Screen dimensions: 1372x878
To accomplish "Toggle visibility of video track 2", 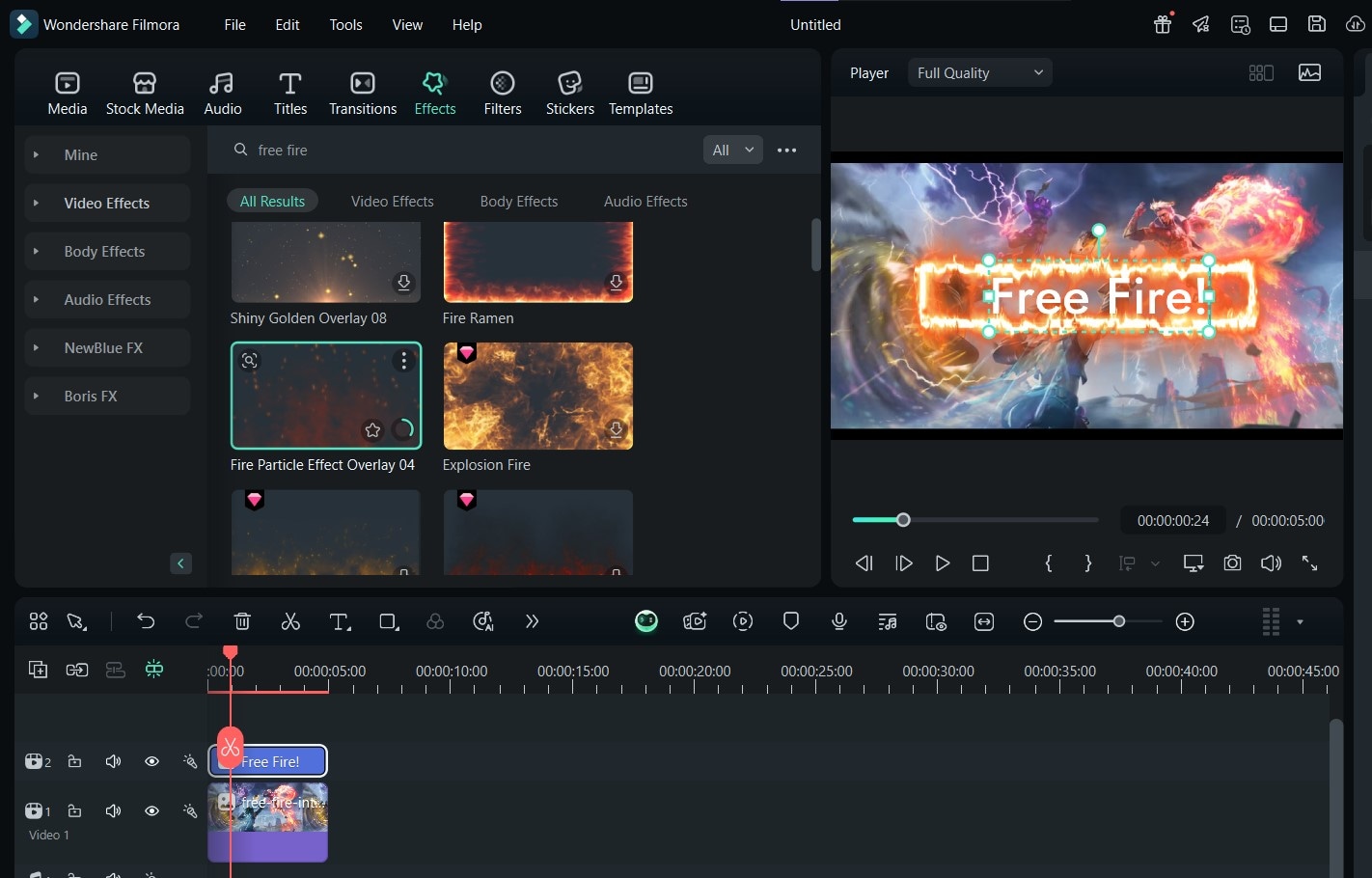I will pos(151,761).
